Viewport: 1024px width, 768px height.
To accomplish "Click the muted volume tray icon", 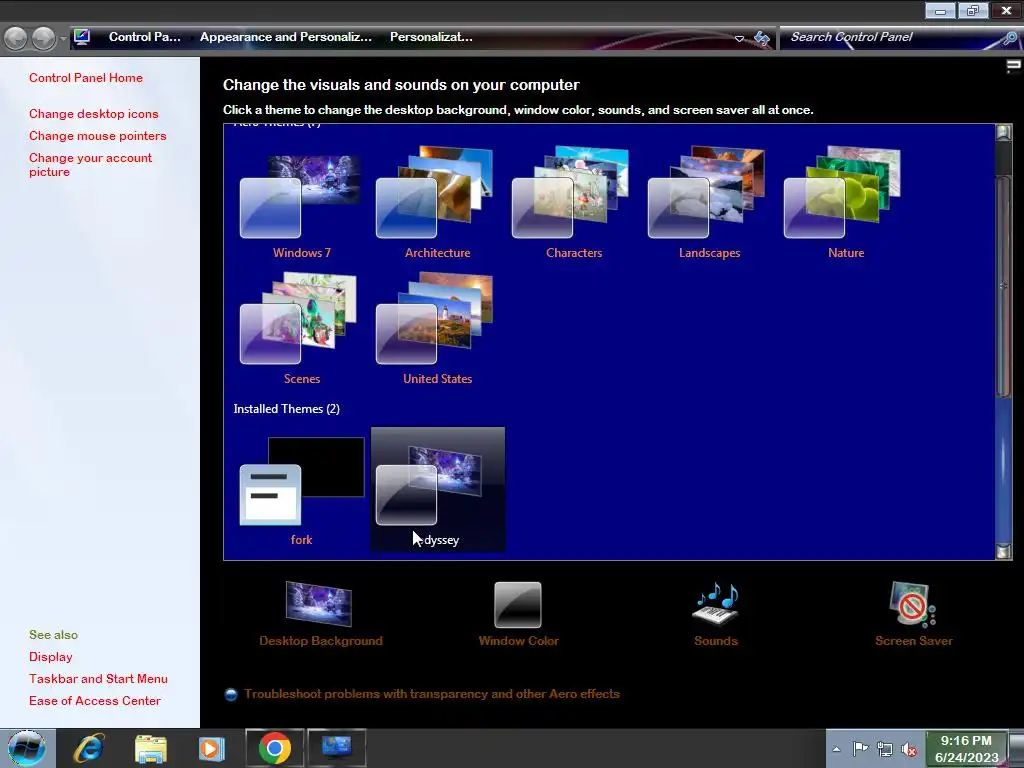I will [908, 750].
